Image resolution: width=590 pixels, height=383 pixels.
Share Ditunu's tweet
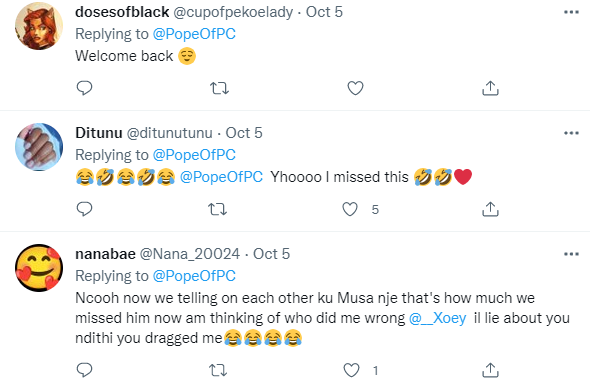[x=490, y=209]
